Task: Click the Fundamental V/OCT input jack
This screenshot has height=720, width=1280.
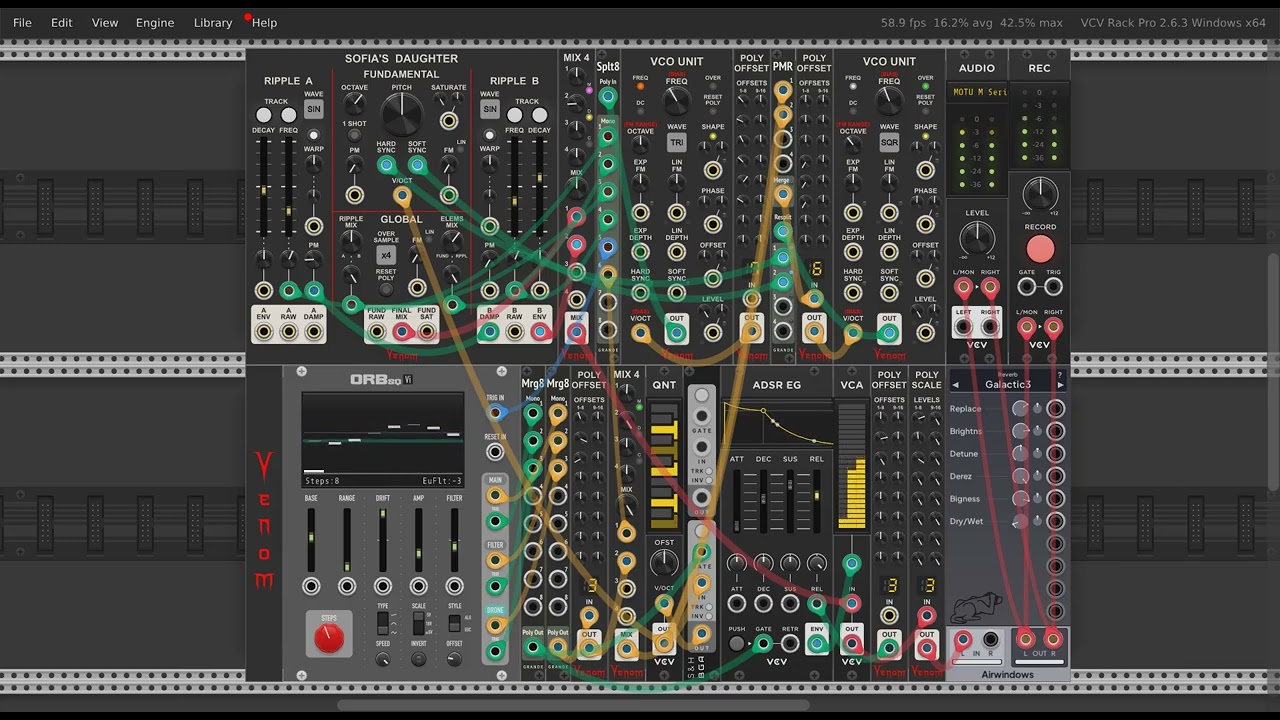Action: pos(402,196)
